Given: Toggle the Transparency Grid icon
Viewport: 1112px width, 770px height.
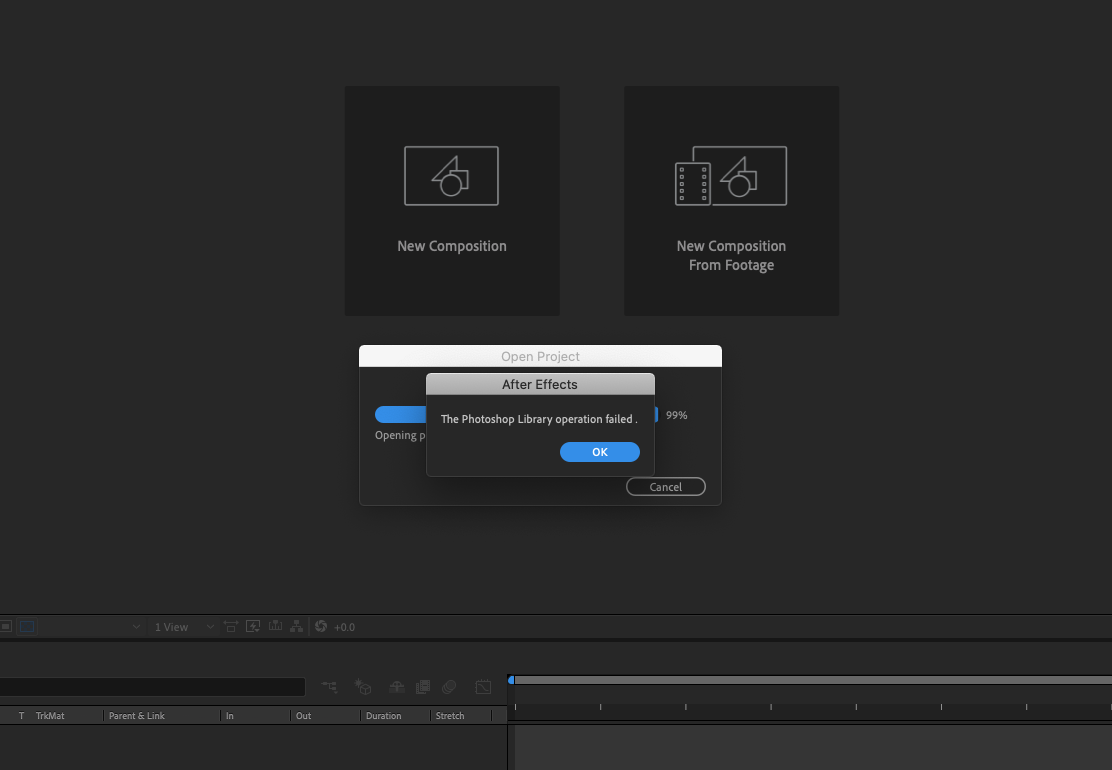Looking at the screenshot, I should coord(26,627).
